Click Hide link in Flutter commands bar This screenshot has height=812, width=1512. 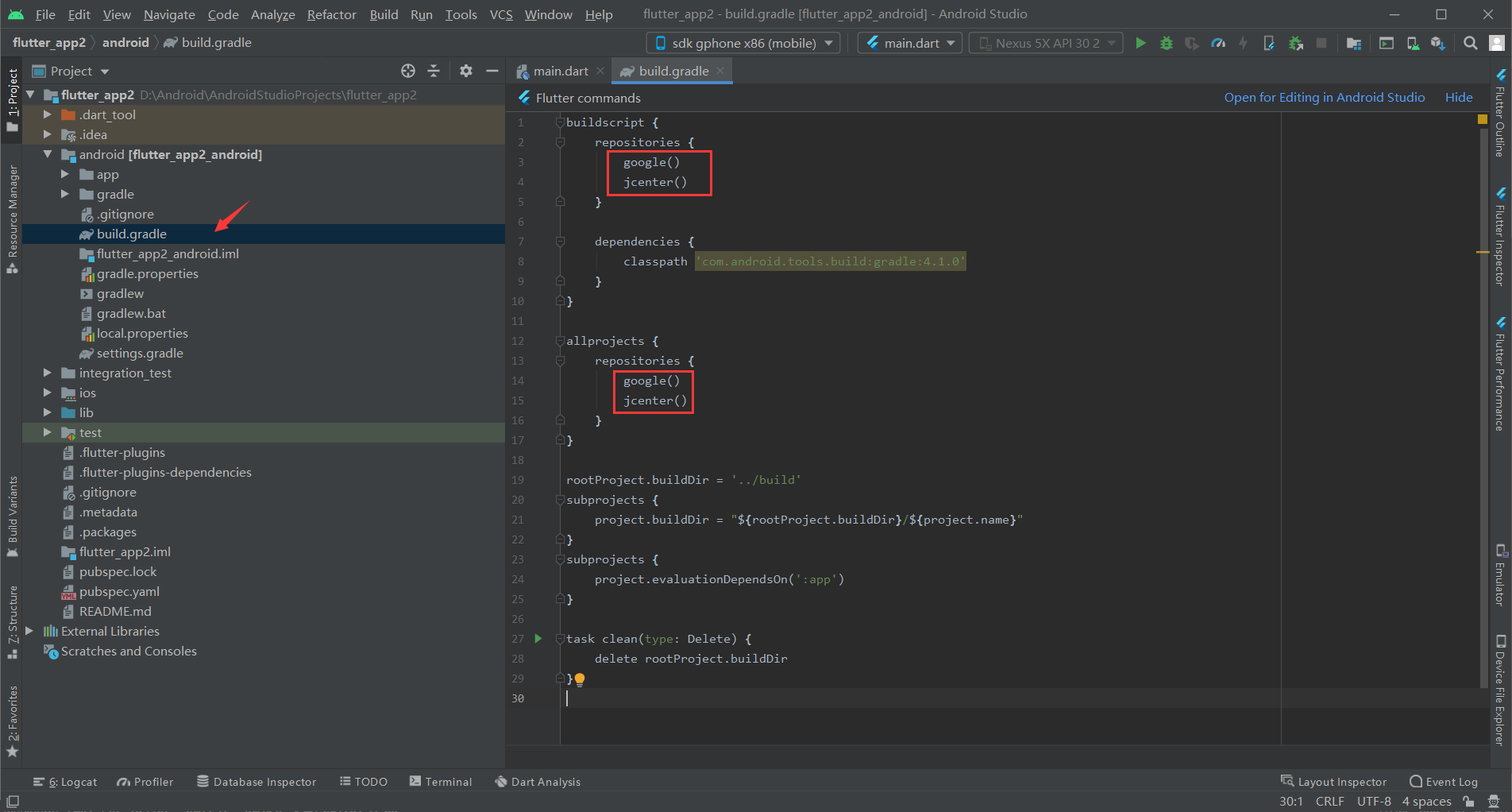point(1458,97)
